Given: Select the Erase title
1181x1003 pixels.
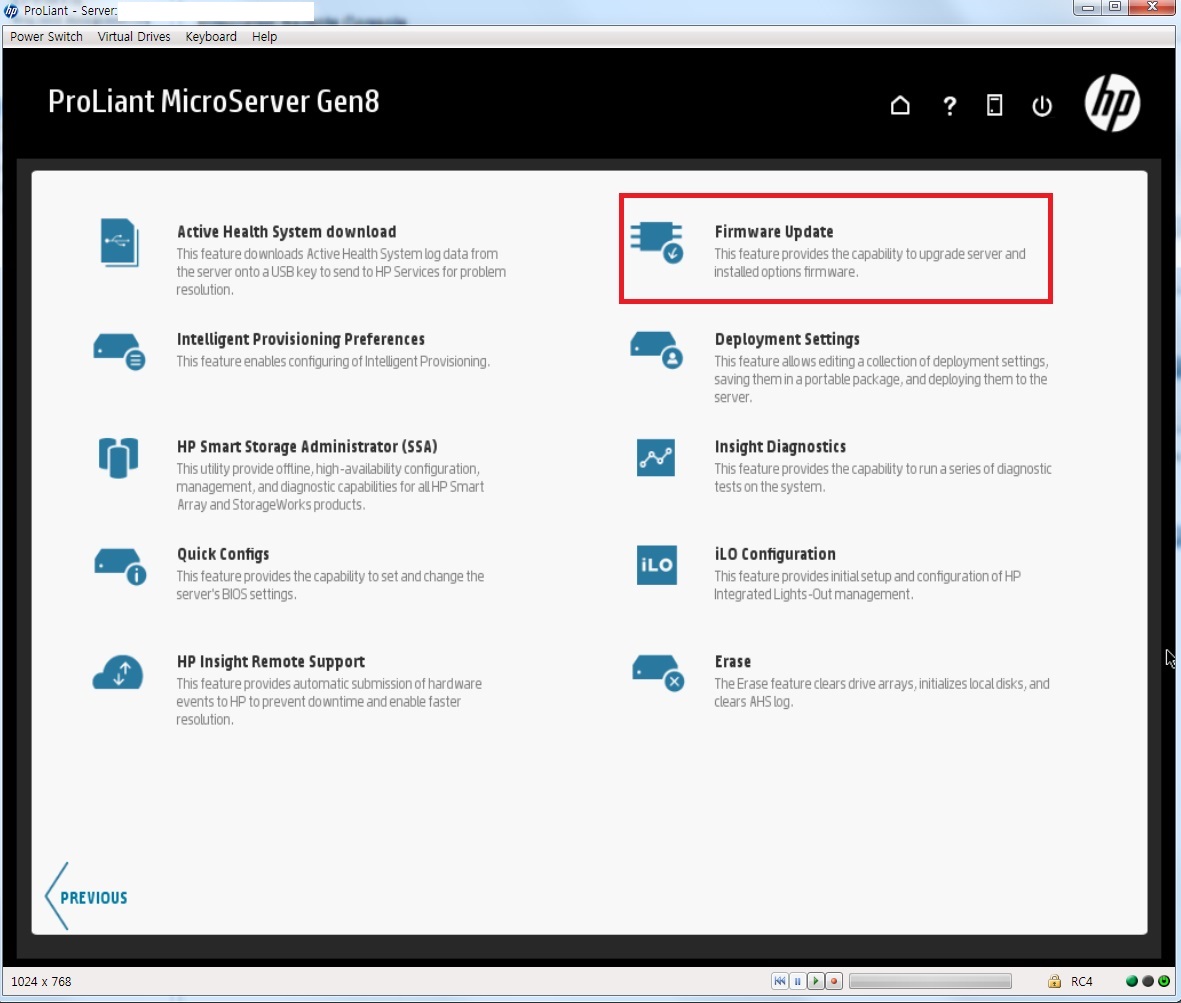Looking at the screenshot, I should 733,662.
